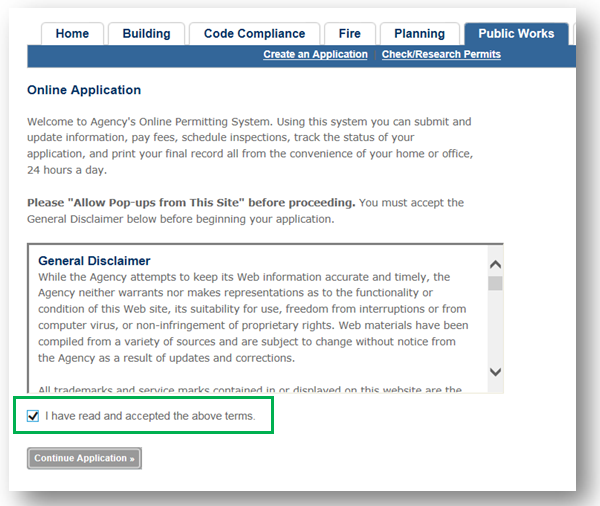Open the Planning tab
The width and height of the screenshot is (600, 506).
point(419,34)
